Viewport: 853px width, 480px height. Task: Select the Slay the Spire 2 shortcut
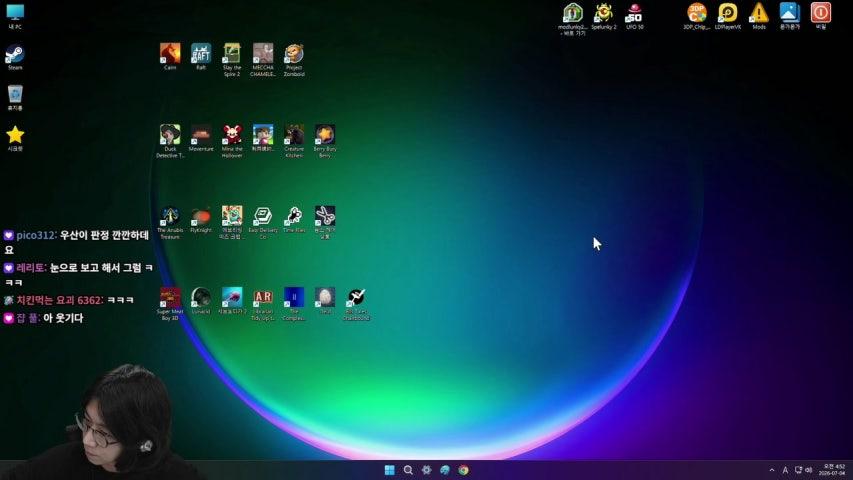coord(232,59)
